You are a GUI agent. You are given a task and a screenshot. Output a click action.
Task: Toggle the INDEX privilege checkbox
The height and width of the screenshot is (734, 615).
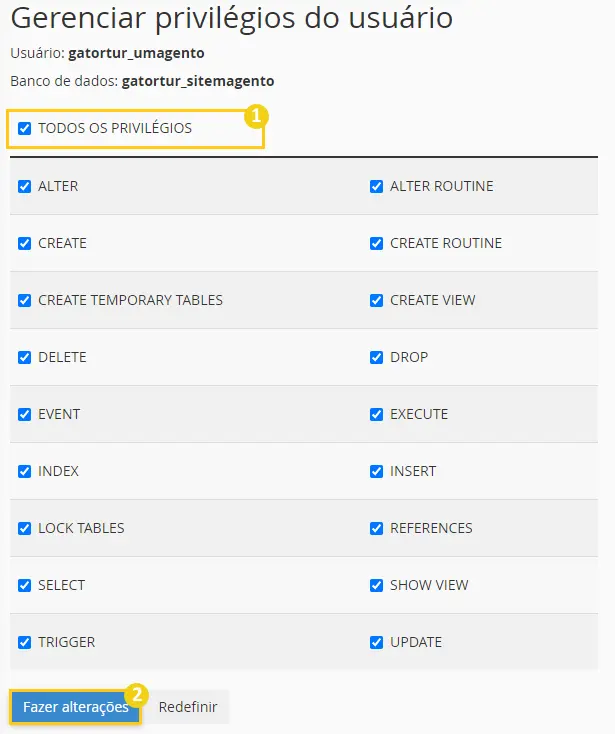[24, 471]
